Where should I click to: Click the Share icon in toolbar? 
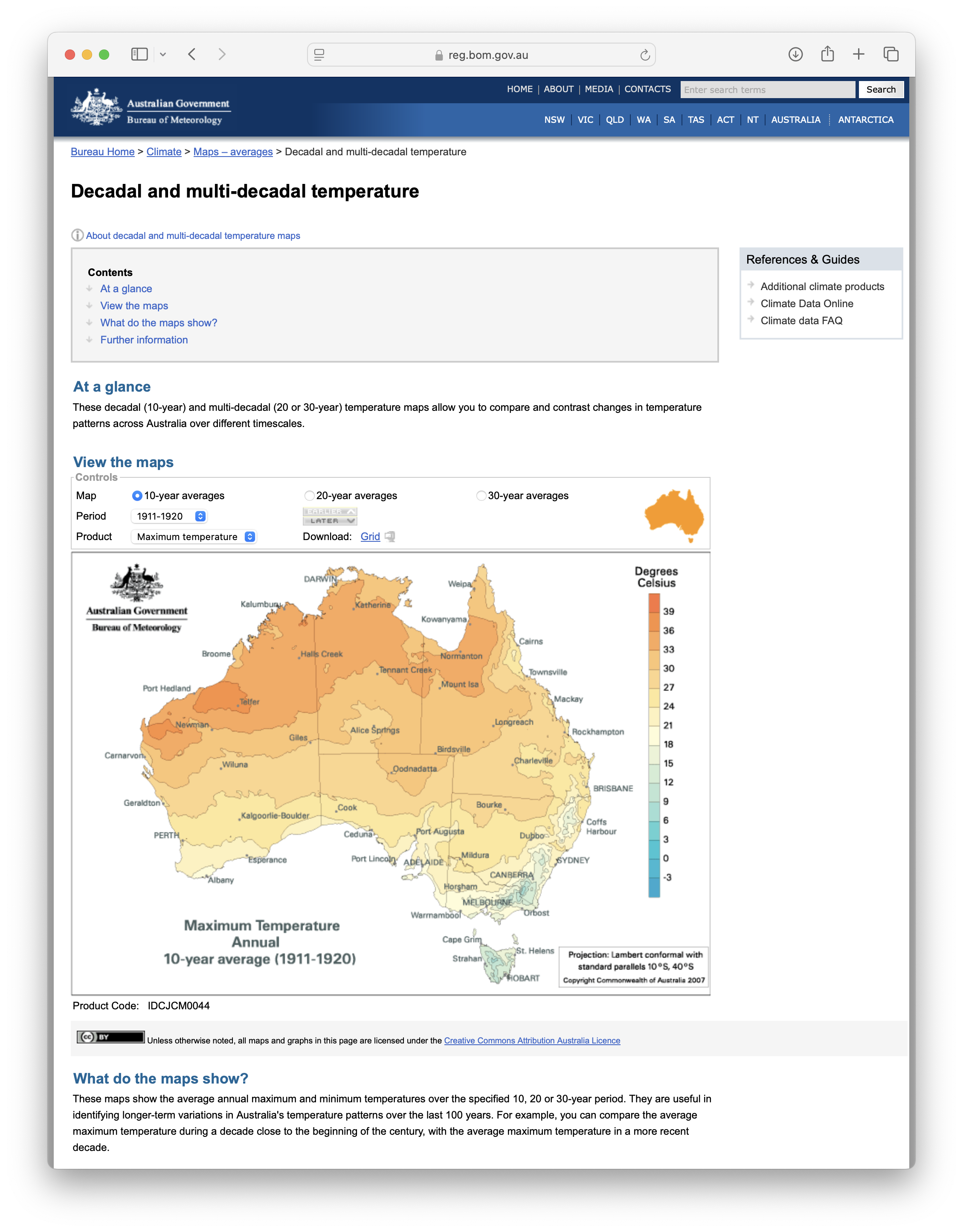coord(827,54)
